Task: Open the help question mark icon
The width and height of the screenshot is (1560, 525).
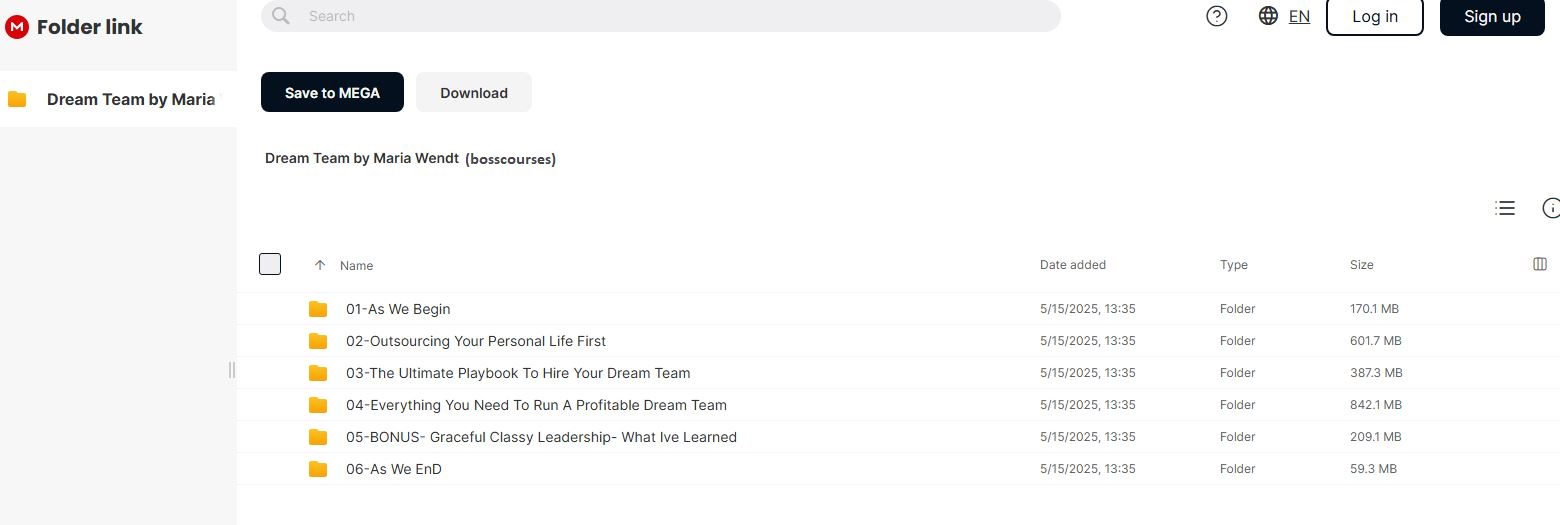Action: (1216, 16)
